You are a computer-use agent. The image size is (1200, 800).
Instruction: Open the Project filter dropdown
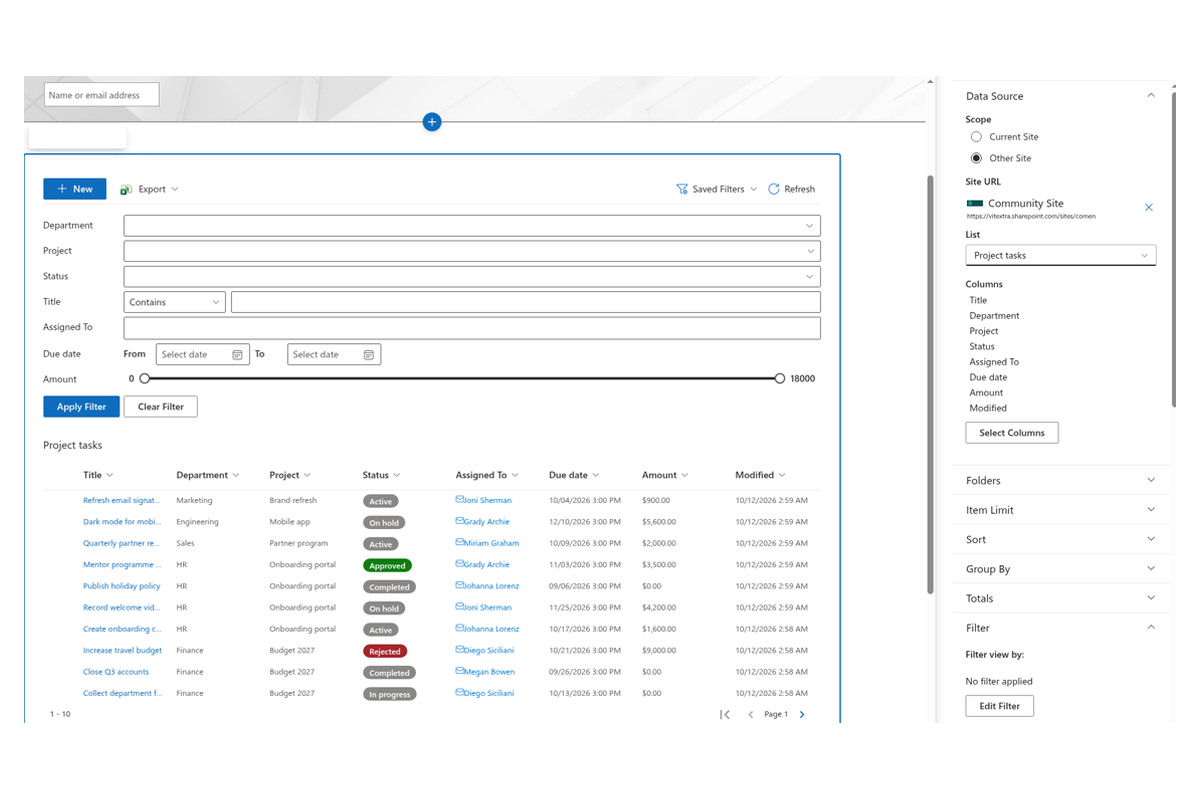pyautogui.click(x=472, y=251)
